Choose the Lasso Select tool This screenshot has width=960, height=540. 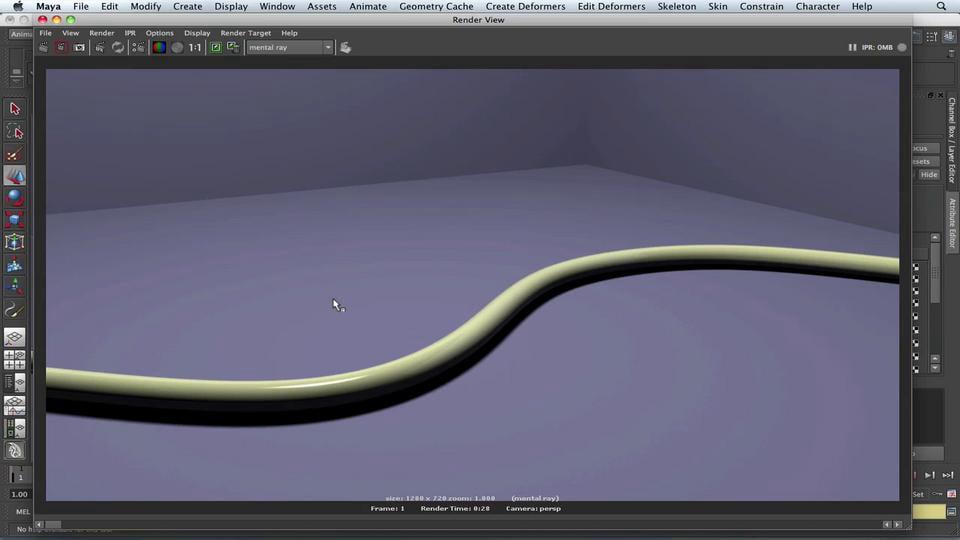15,132
